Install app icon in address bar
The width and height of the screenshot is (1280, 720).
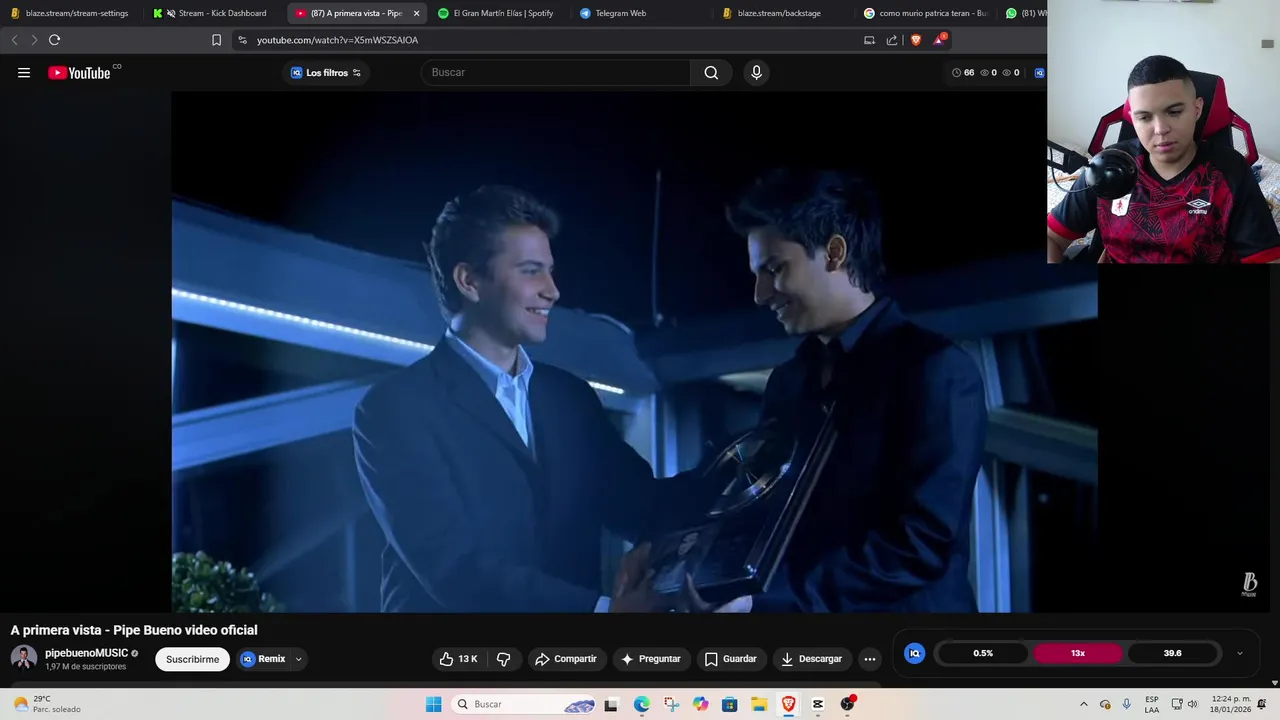coord(869,40)
